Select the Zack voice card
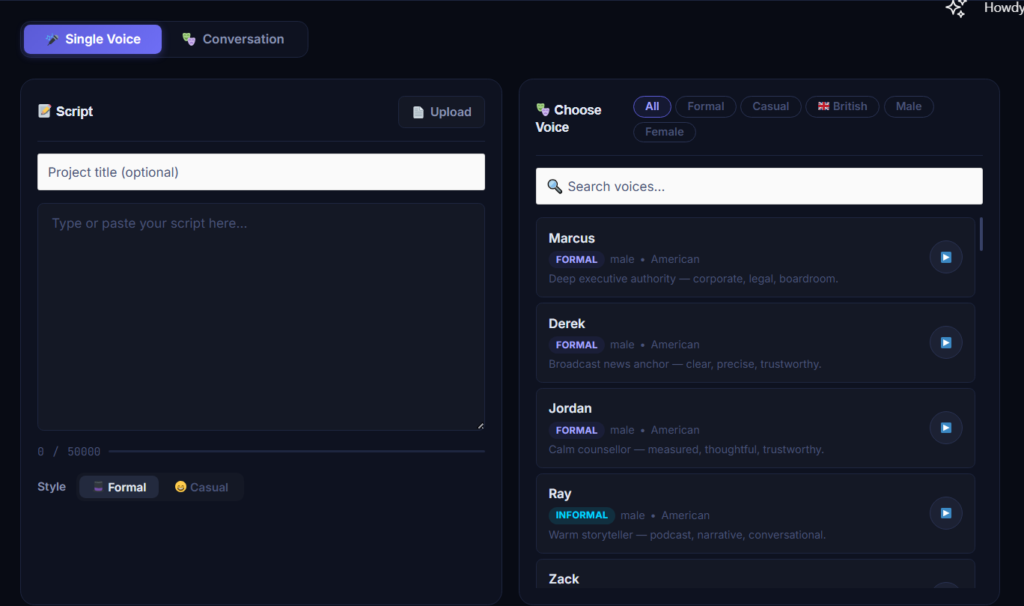Screen dimensions: 1024x606 [756, 574]
